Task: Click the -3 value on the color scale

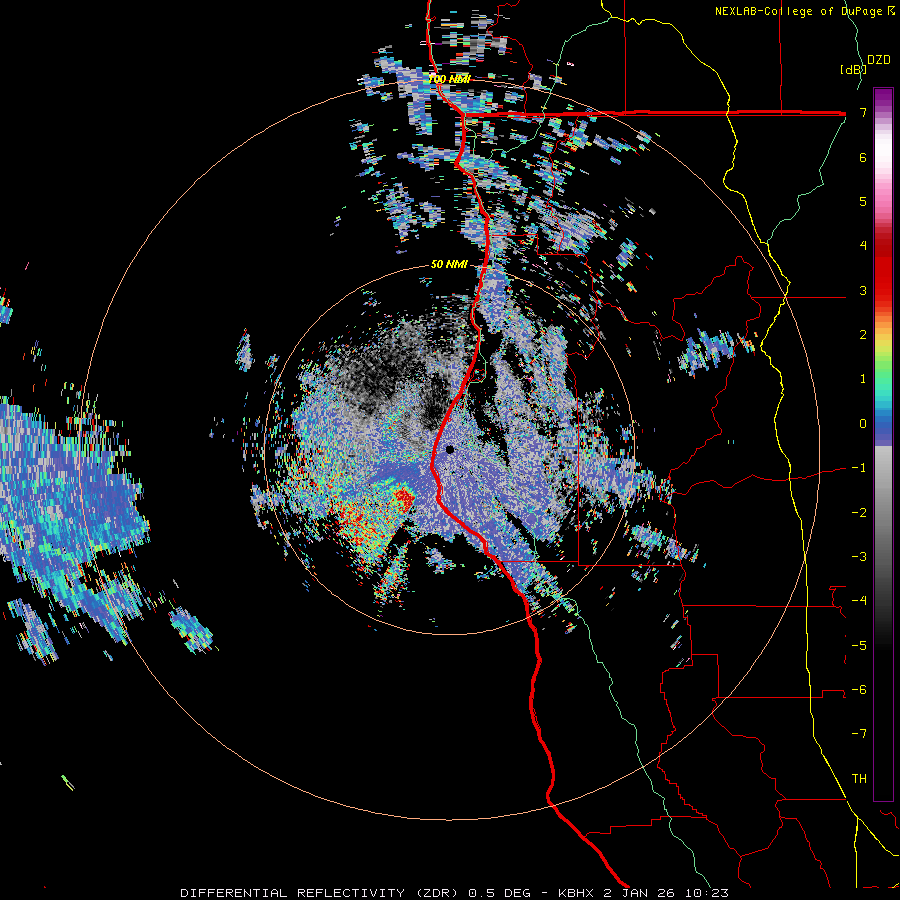Action: pos(859,557)
